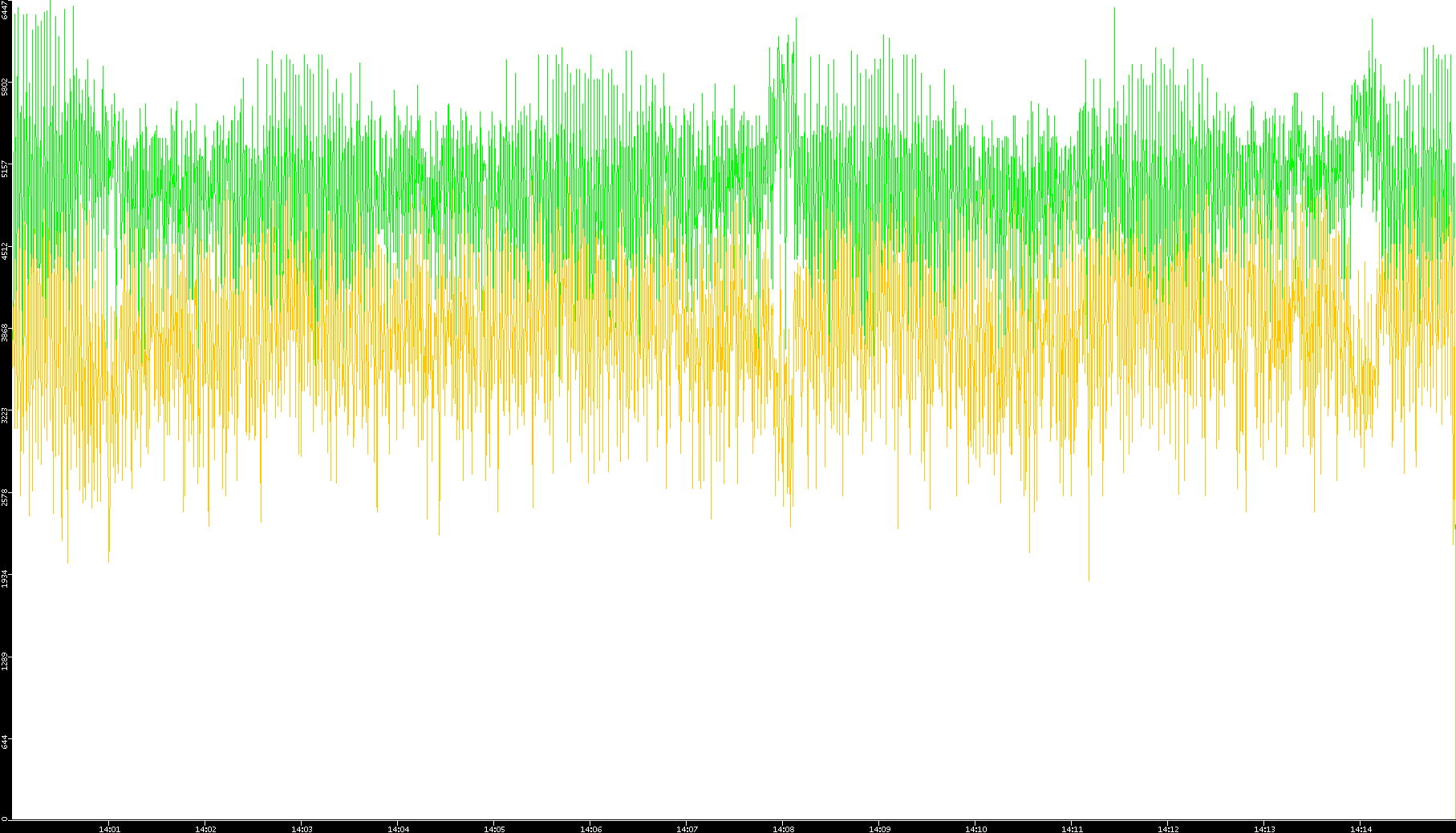Select the 5157 y-axis label
This screenshot has height=833, width=1456.
click(5, 168)
